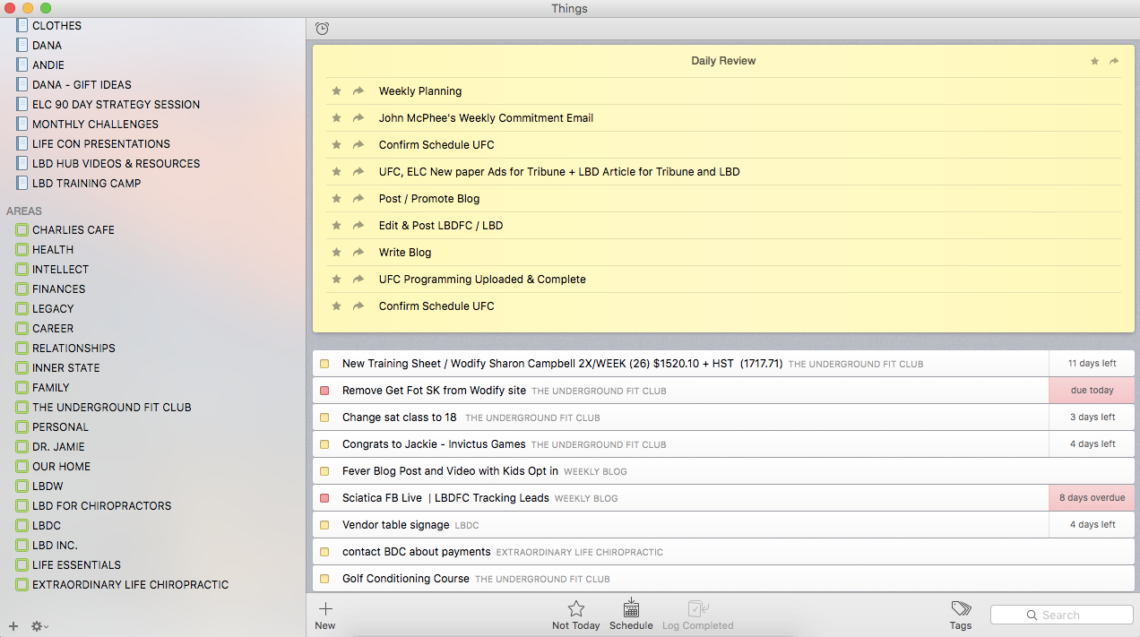Star the Weekly Planning review item
Viewport: 1140px width, 637px height.
click(337, 91)
